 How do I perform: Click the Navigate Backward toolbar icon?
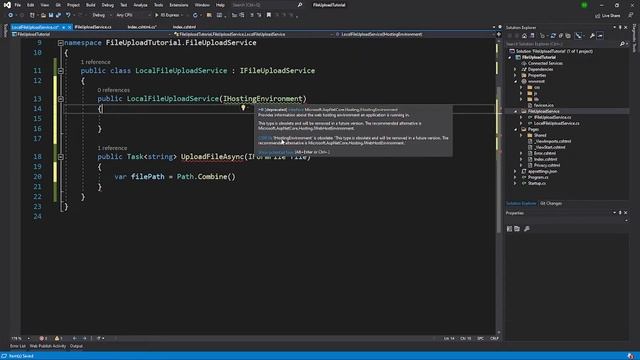tap(10, 15)
